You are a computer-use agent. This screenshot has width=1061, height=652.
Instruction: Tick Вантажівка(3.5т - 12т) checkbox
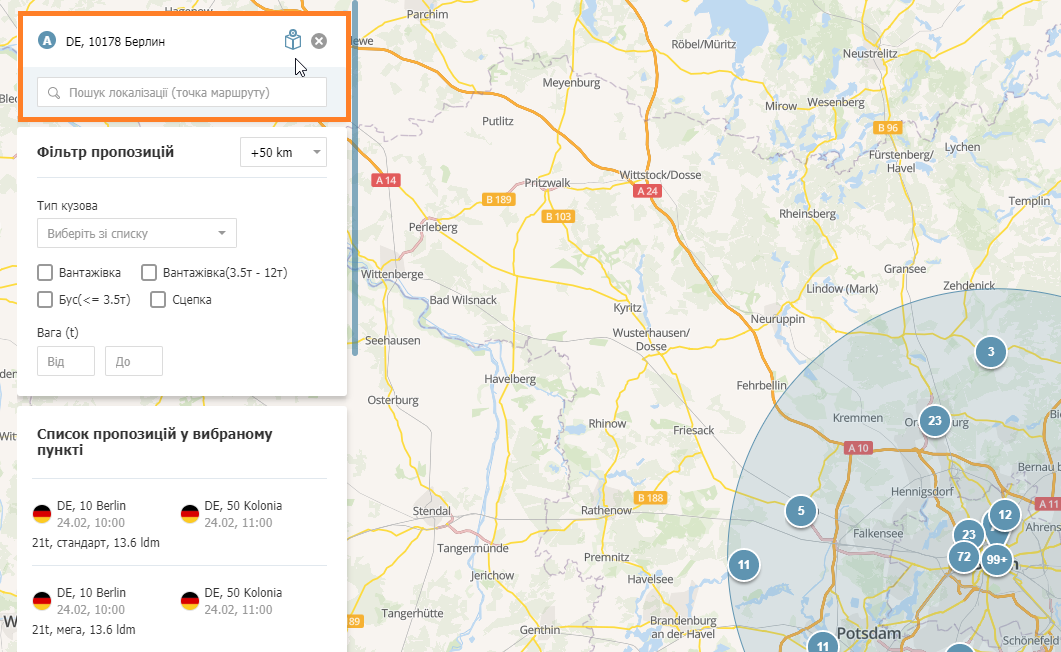pos(149,273)
